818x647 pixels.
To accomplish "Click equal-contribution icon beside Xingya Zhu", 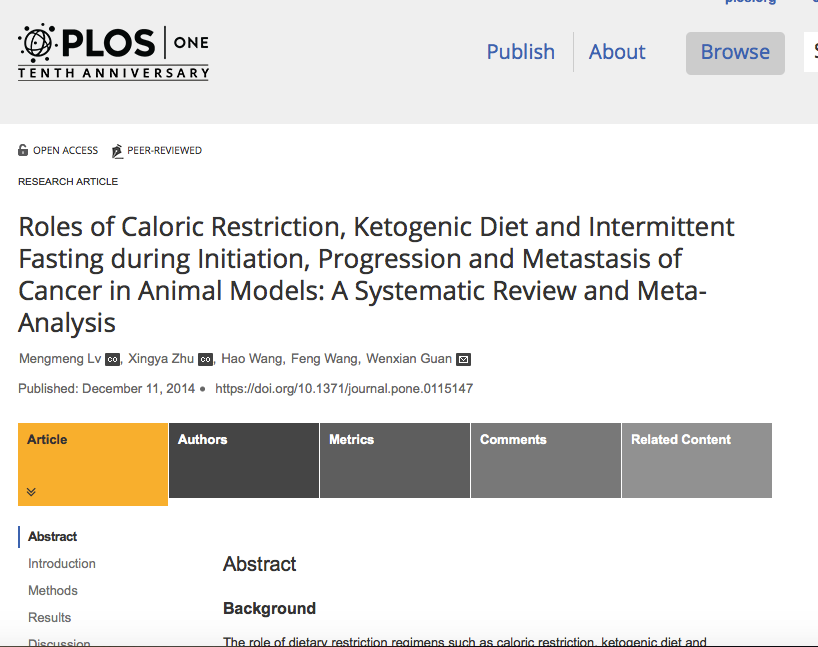I will click(x=206, y=359).
